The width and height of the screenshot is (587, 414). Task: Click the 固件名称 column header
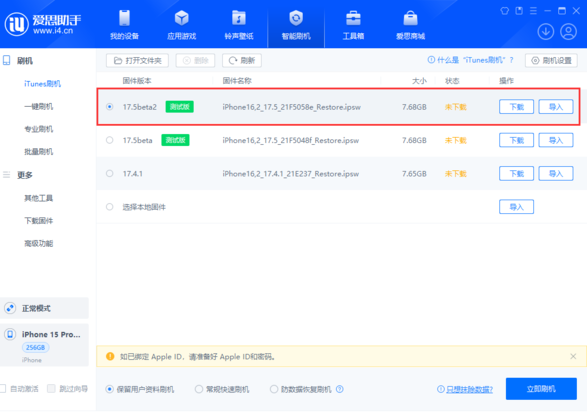pos(237,80)
